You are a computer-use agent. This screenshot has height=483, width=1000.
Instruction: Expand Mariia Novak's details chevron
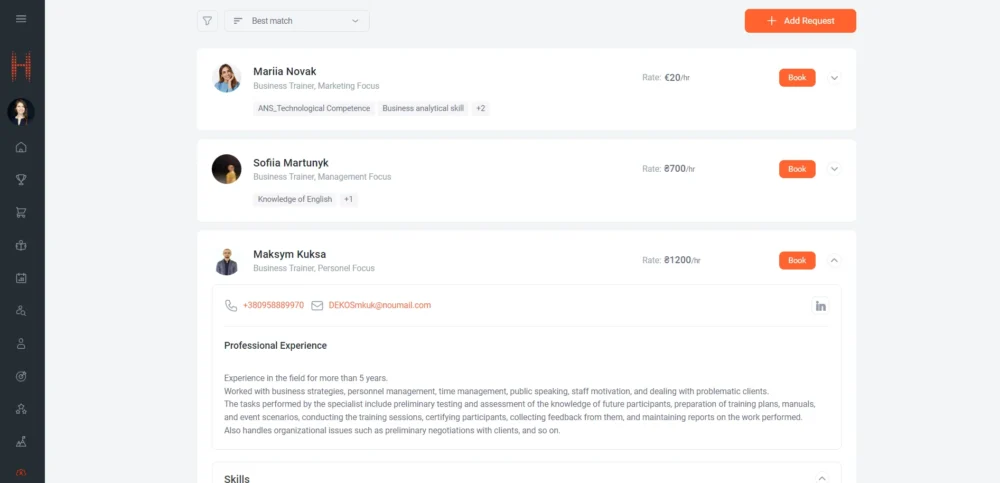pyautogui.click(x=835, y=78)
